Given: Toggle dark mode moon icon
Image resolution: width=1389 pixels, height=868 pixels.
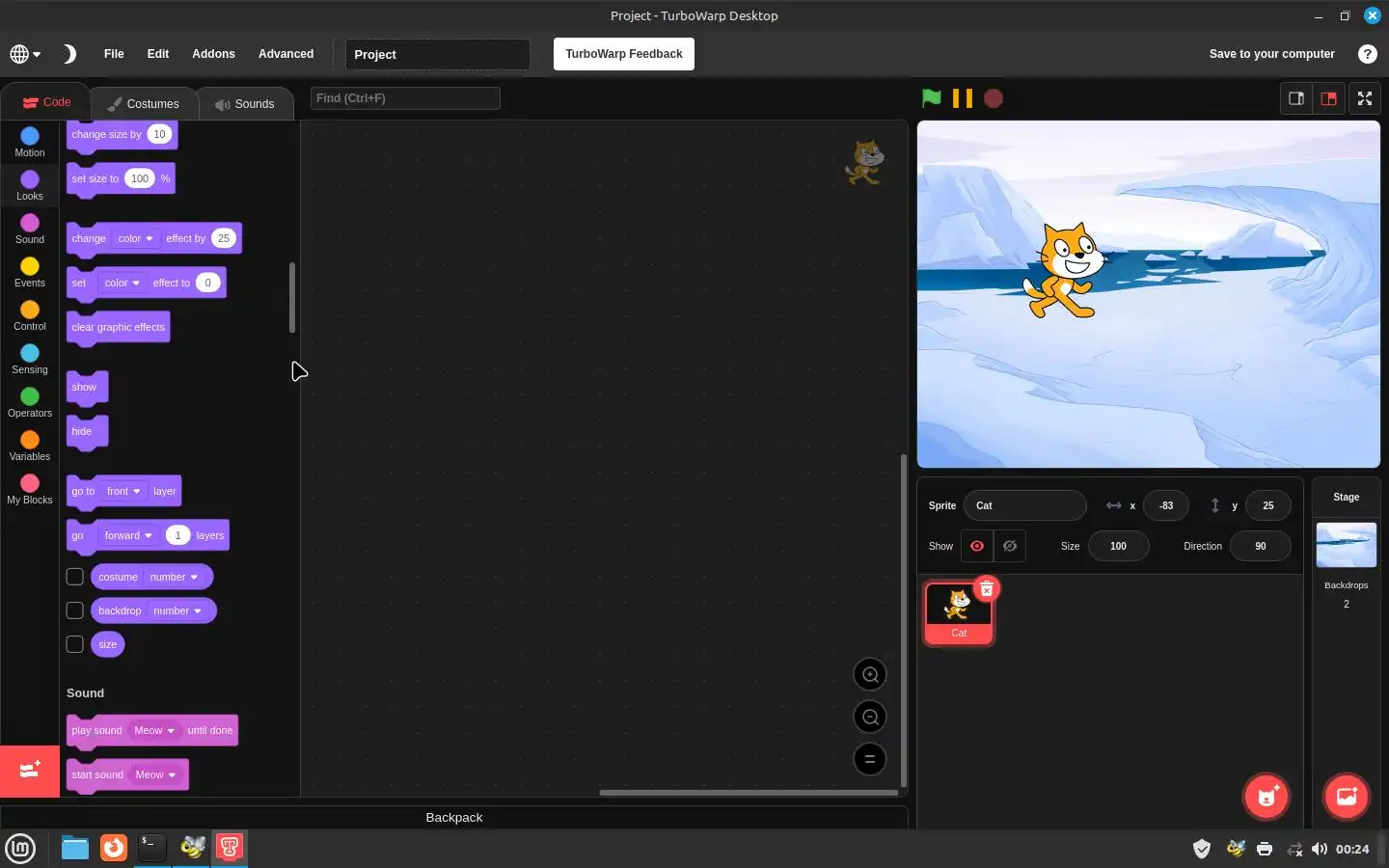Looking at the screenshot, I should [69, 54].
